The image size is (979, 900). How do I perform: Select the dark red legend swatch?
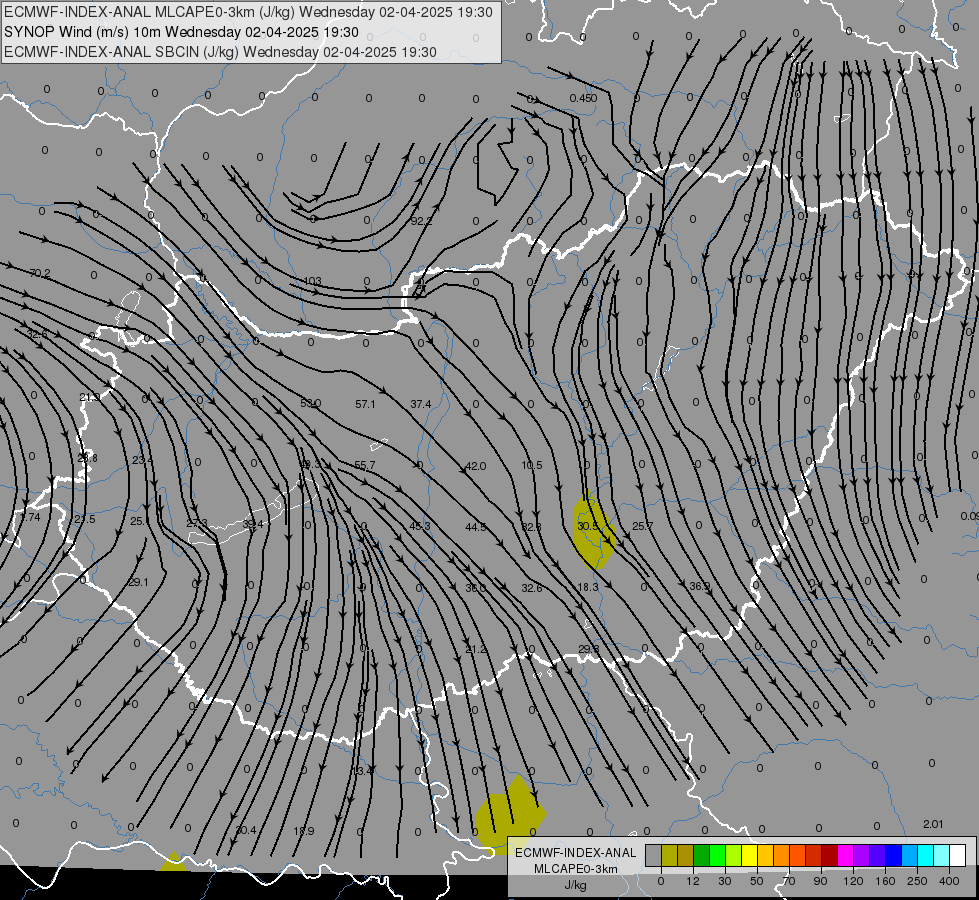(829, 855)
